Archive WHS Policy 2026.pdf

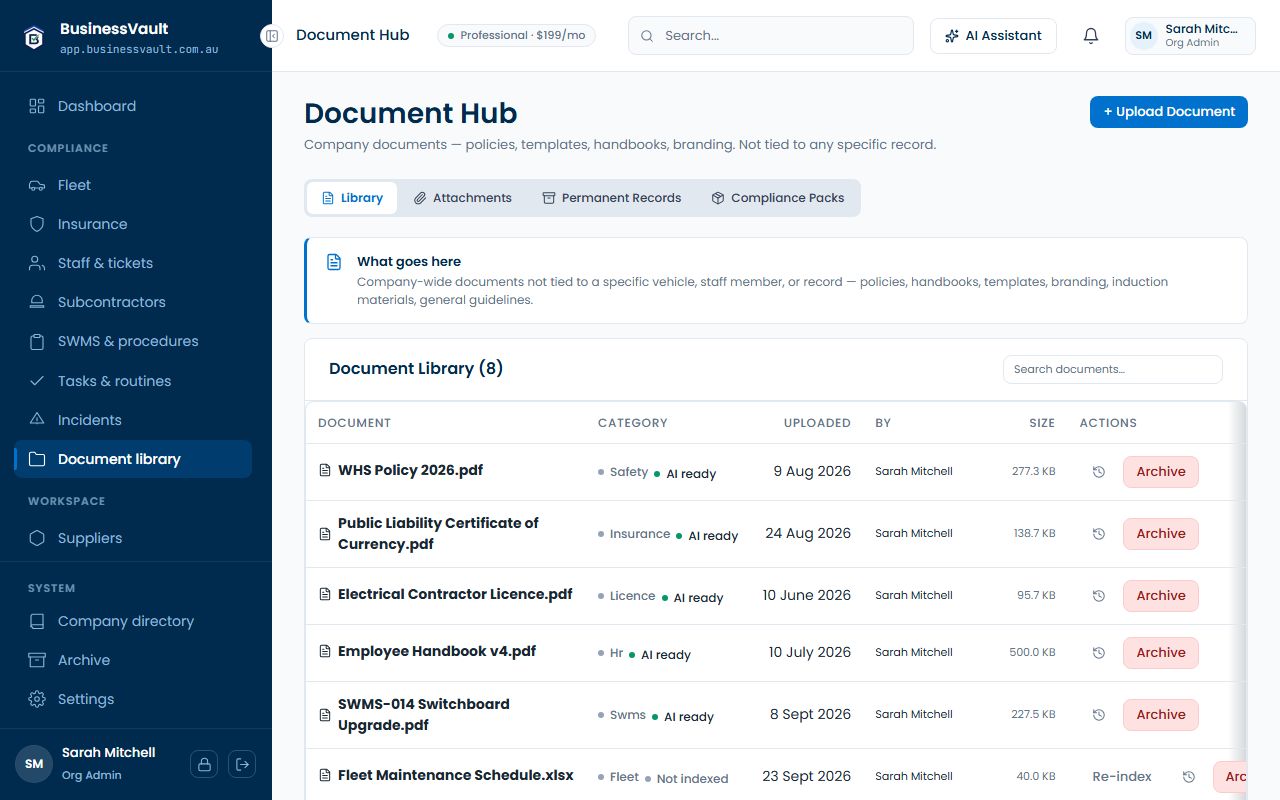[x=1161, y=472]
